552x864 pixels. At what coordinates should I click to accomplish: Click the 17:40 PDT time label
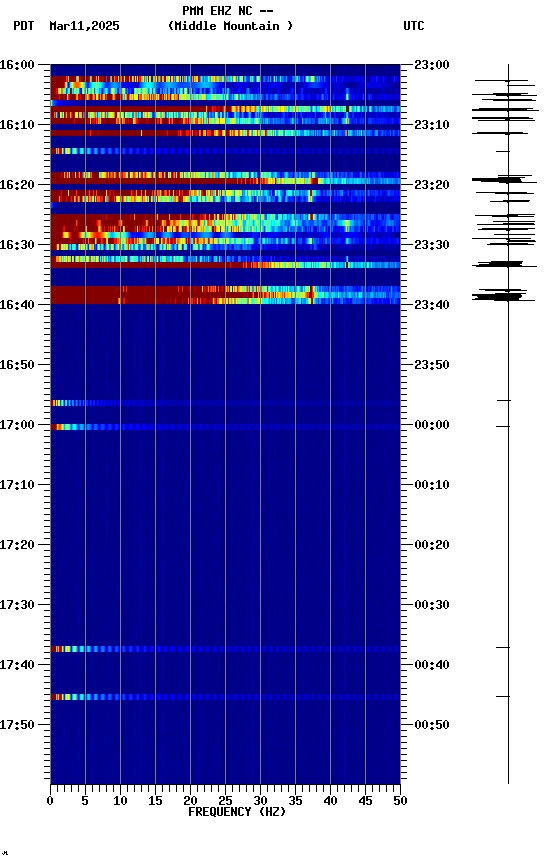(17, 665)
